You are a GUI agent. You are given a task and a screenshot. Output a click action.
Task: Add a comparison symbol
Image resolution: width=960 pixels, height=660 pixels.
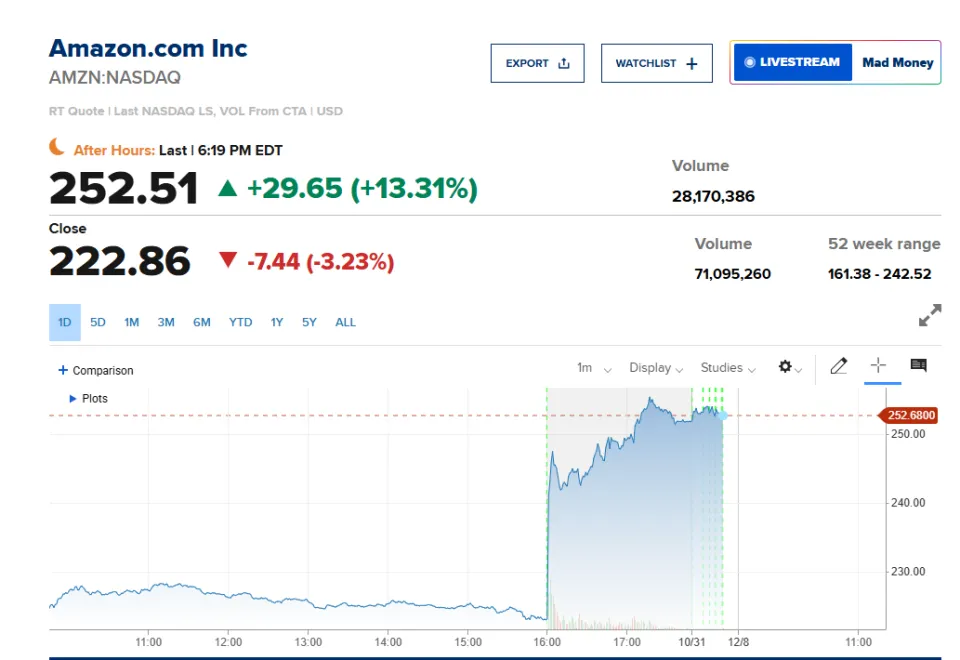click(96, 370)
